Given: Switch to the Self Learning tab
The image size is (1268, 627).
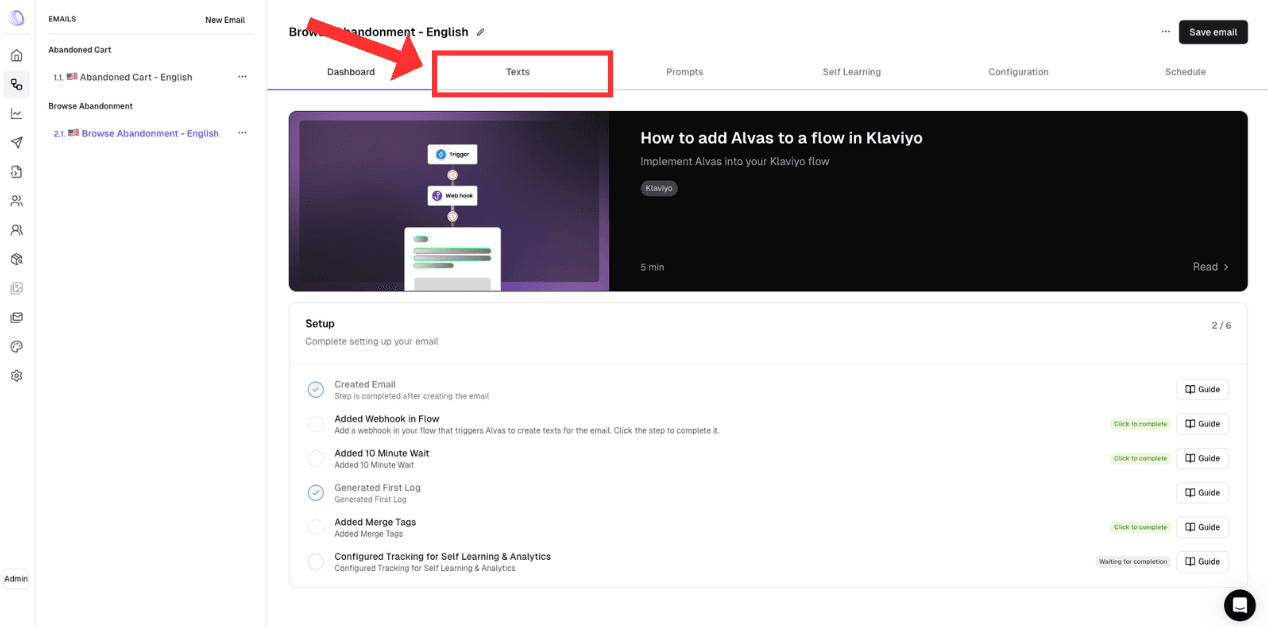Looking at the screenshot, I should [852, 72].
